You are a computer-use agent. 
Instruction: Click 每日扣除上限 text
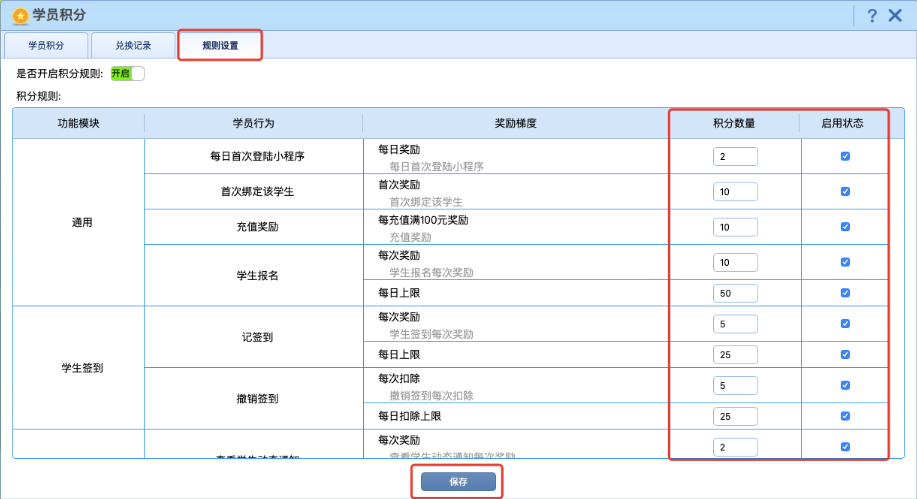[x=409, y=416]
